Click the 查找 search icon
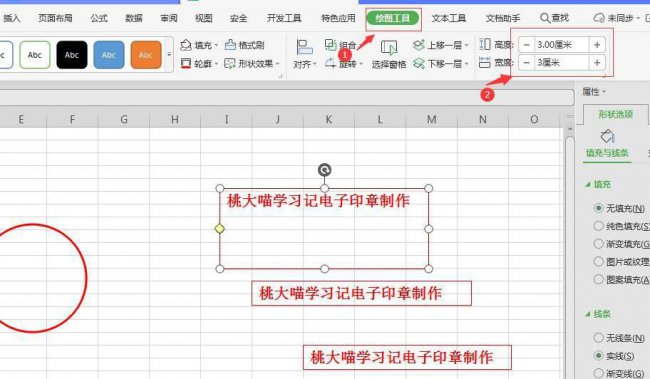 pos(545,18)
